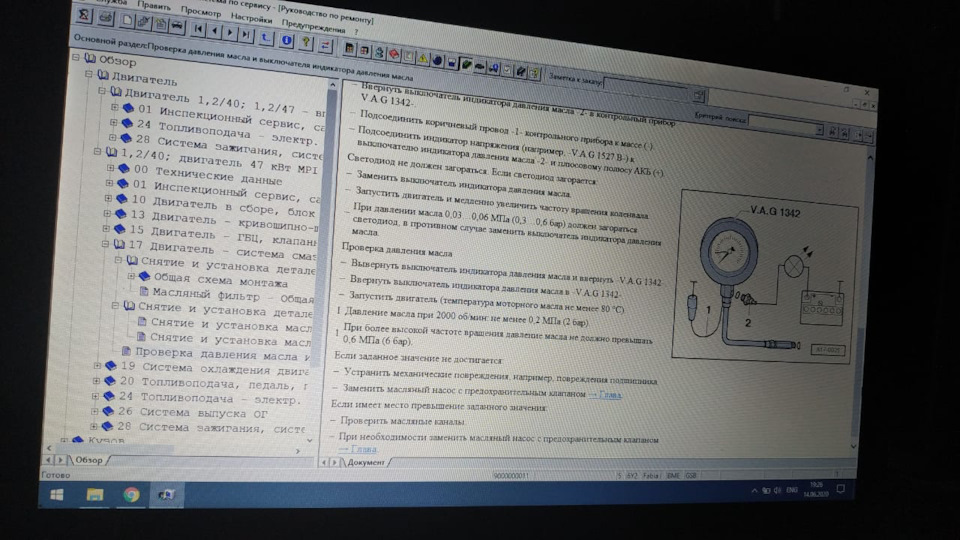Click the ELSA app icon in taskbar

[x=166, y=495]
